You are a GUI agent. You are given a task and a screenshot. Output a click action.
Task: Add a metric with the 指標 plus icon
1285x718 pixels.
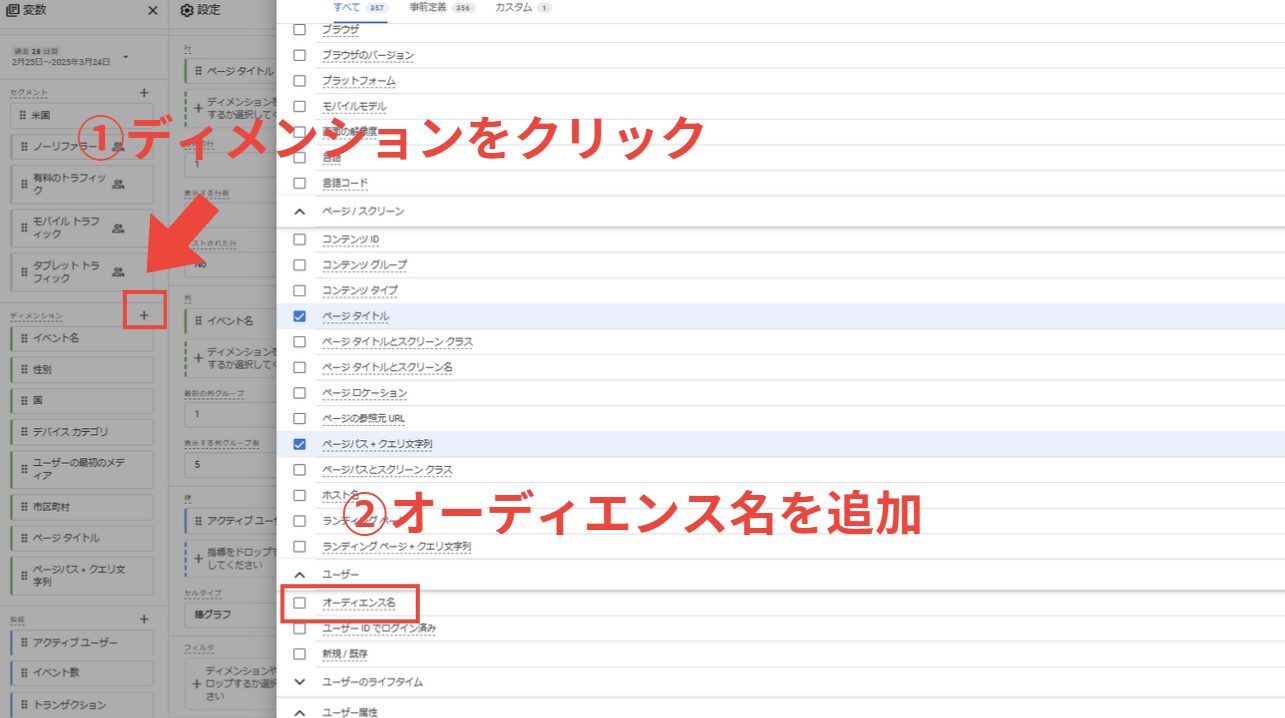point(144,620)
